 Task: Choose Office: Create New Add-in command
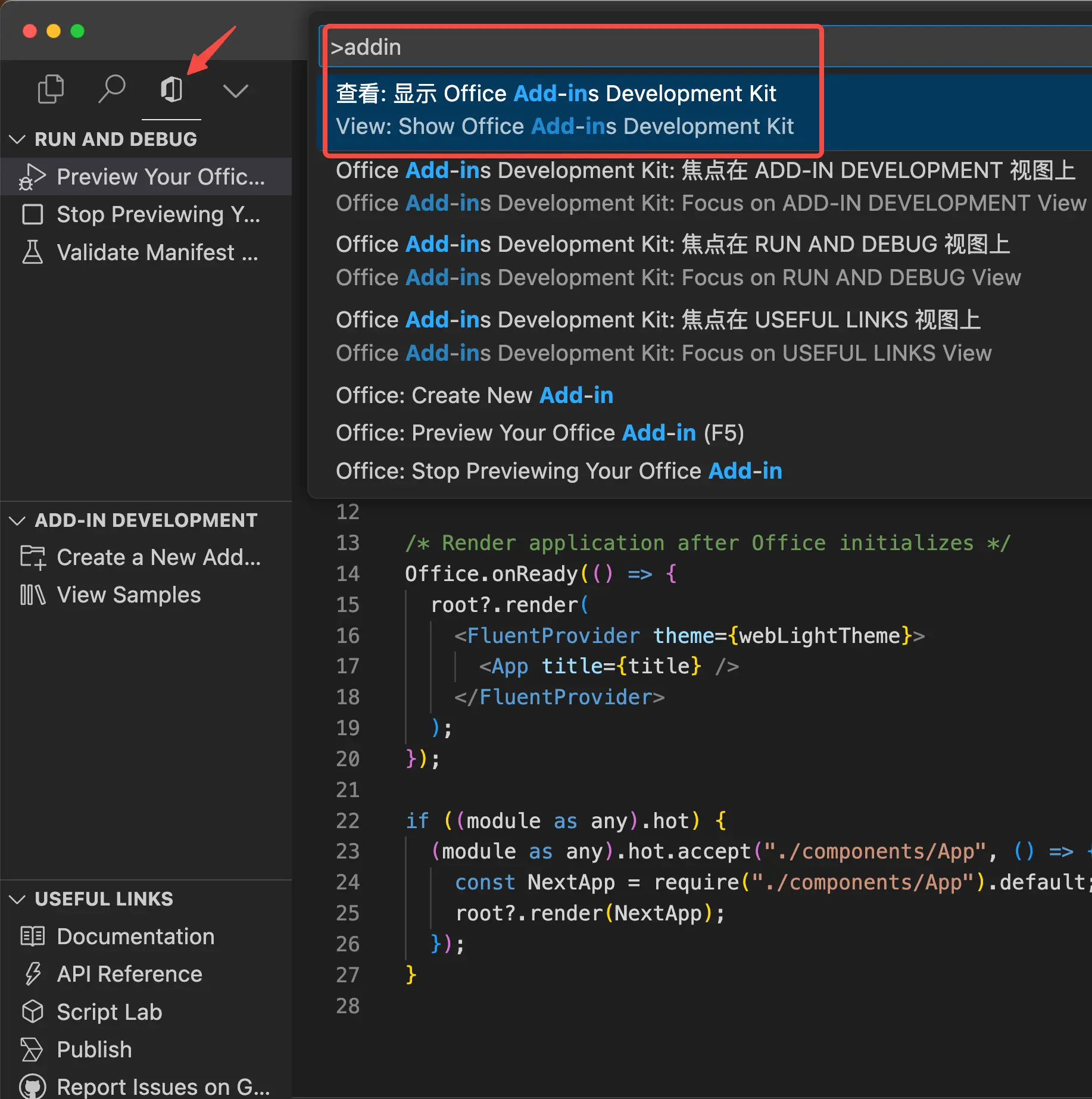point(474,395)
